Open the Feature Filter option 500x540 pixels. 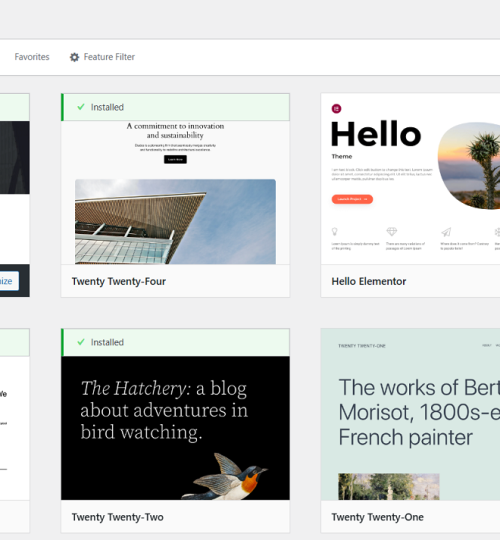tap(102, 57)
